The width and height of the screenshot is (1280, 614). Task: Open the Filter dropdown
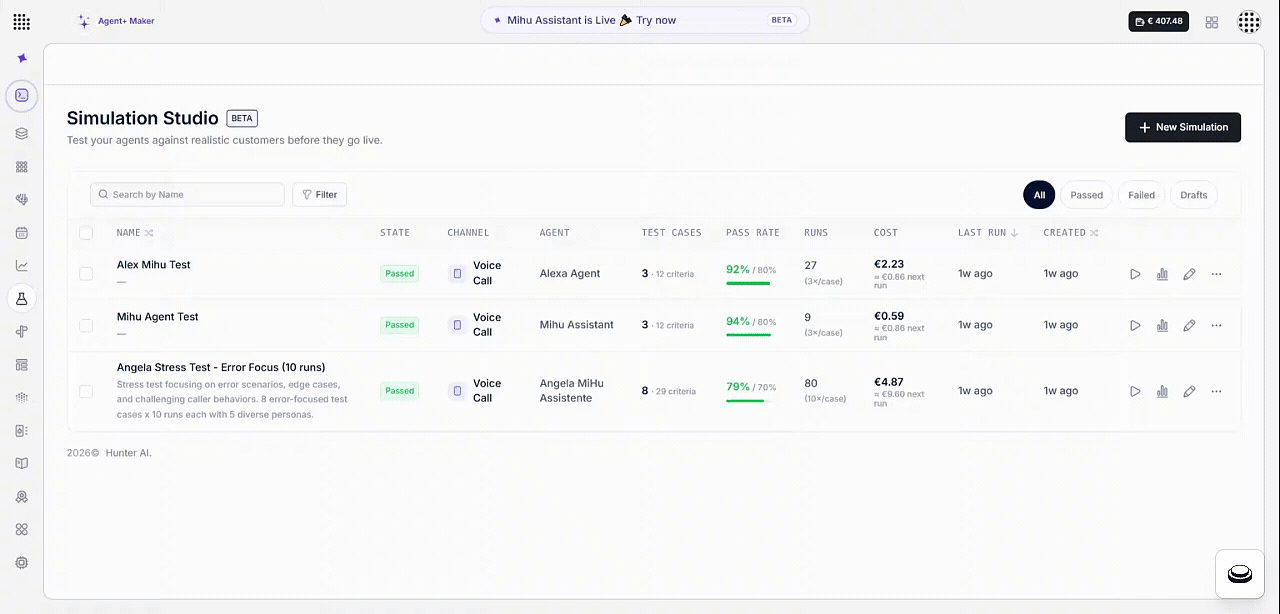[x=319, y=194]
